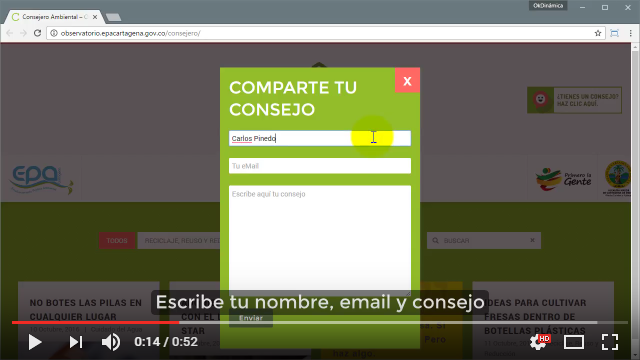Click the Buscar search box

click(480, 241)
